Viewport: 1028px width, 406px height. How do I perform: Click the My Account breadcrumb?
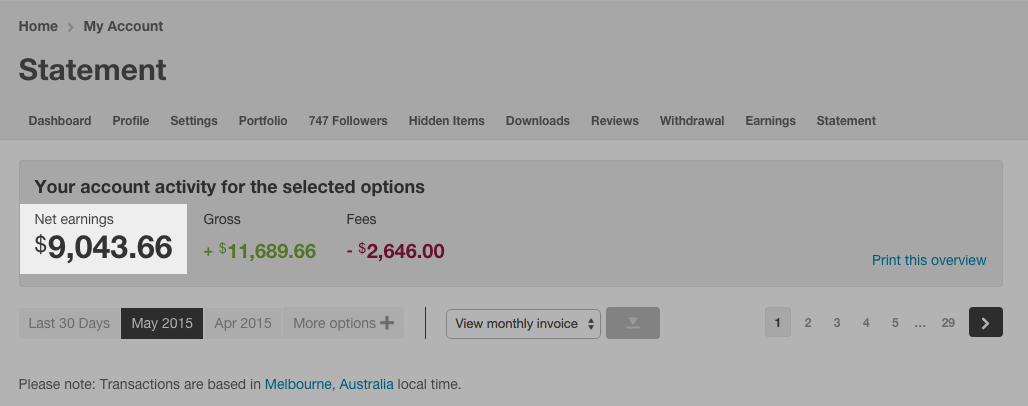pyautogui.click(x=123, y=26)
